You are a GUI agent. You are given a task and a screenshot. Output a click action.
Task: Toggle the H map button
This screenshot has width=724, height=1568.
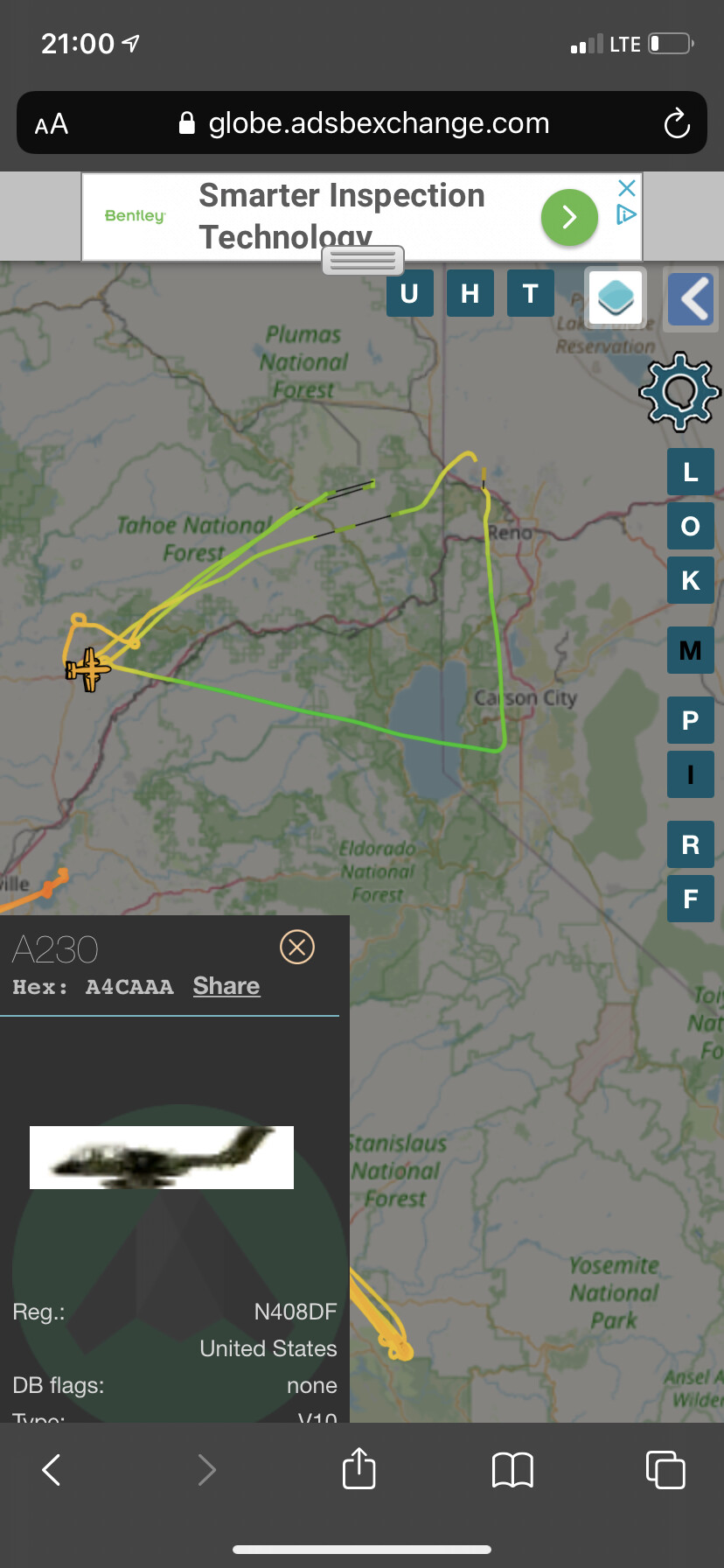coord(470,293)
